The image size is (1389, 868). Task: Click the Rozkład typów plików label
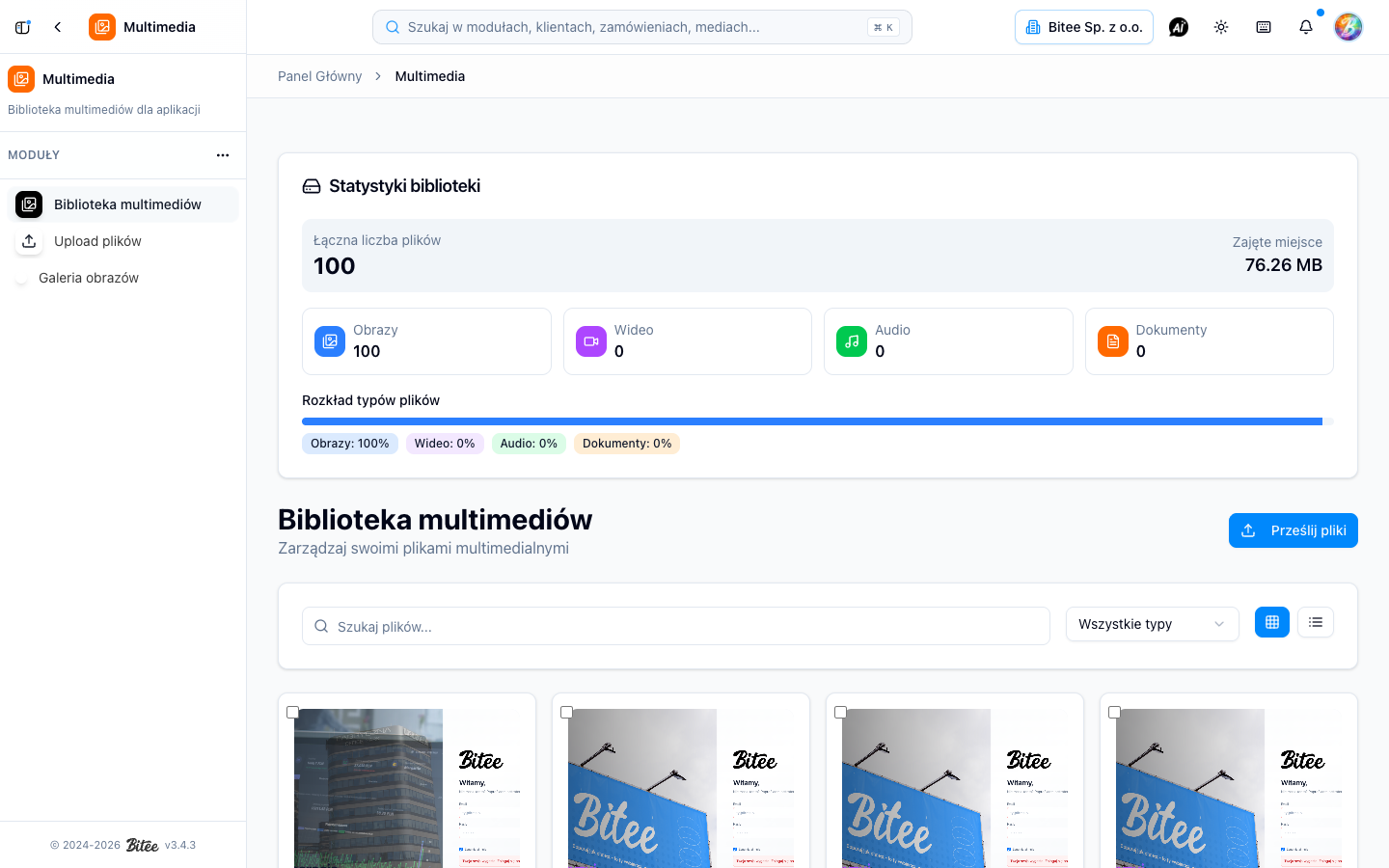point(370,400)
